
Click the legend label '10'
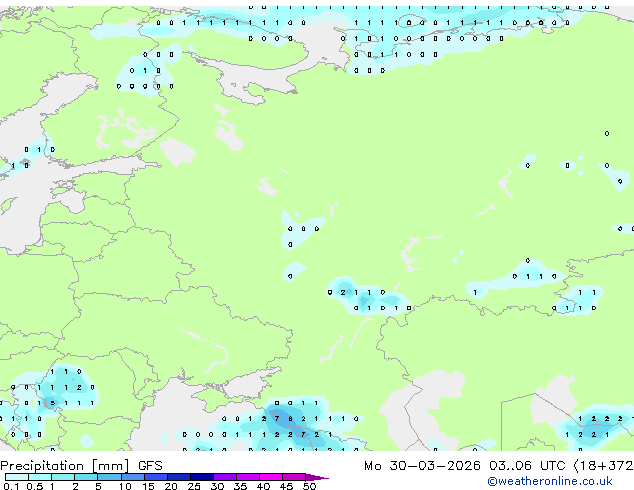point(125,486)
